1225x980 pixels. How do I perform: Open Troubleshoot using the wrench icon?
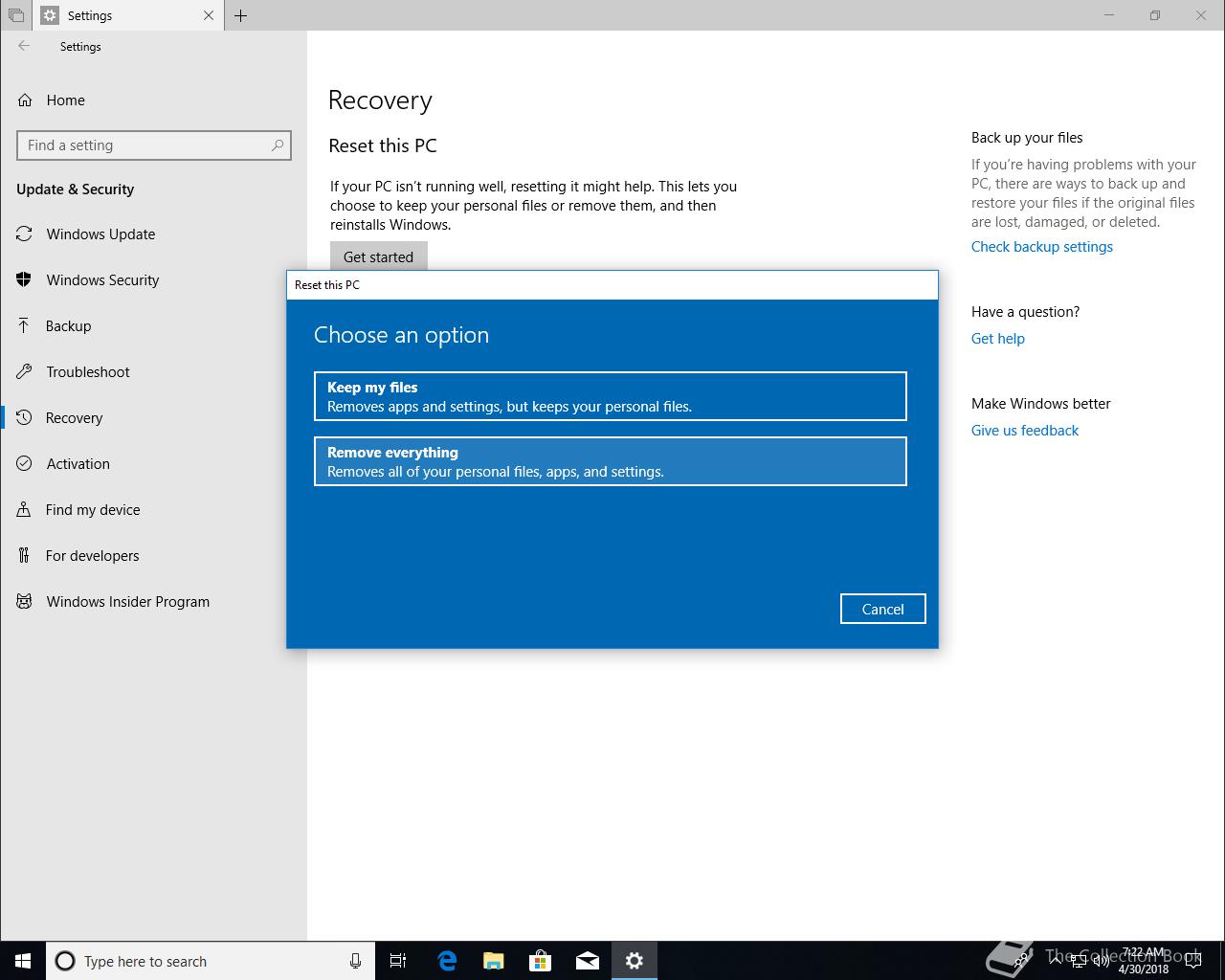point(25,372)
